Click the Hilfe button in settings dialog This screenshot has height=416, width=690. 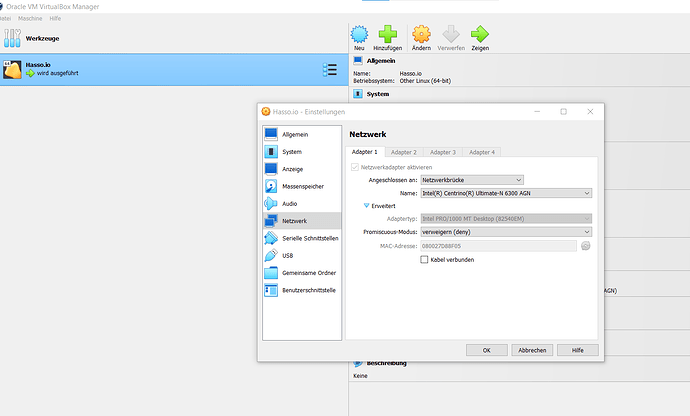(578, 350)
